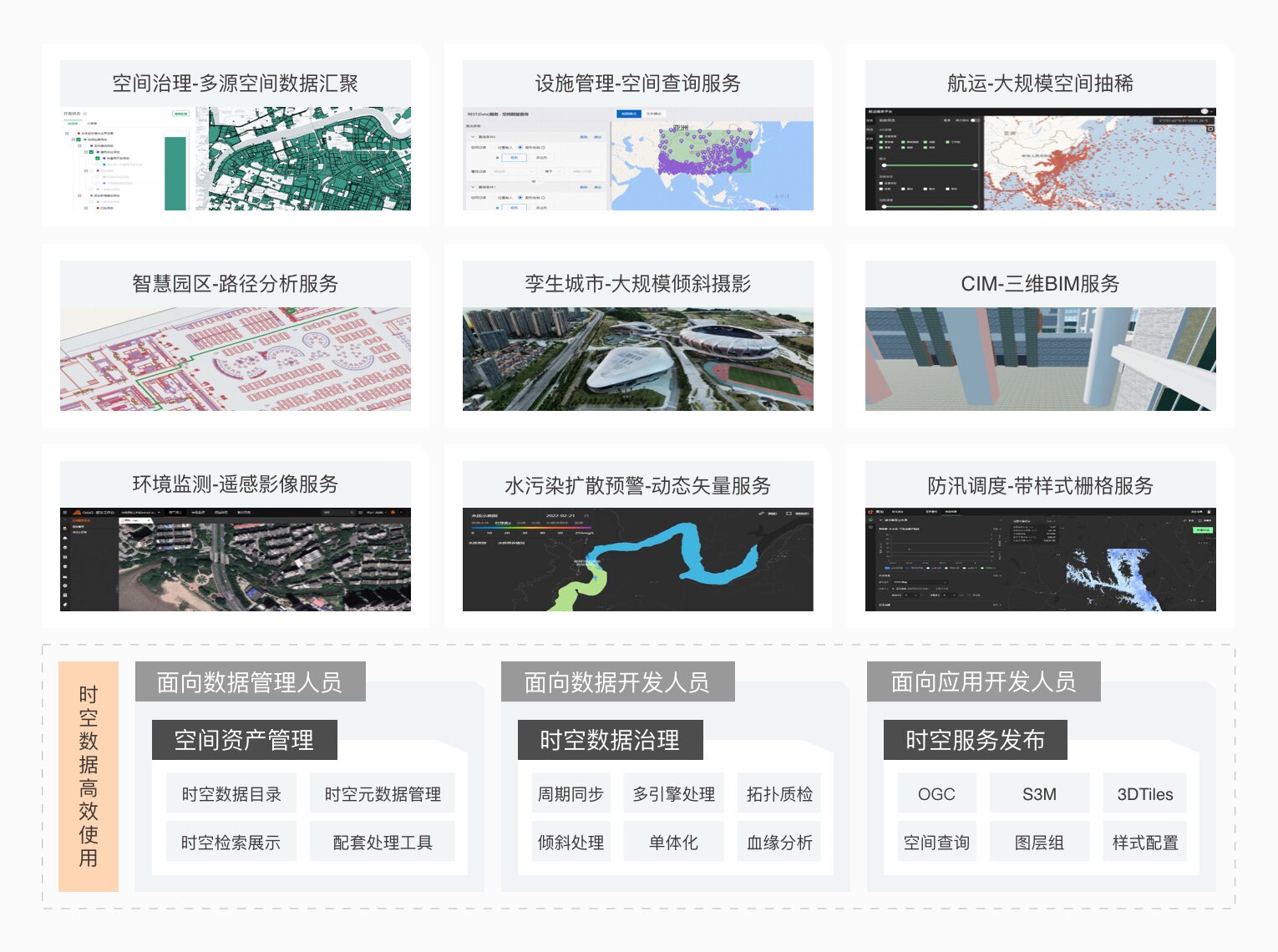Image resolution: width=1278 pixels, height=952 pixels.
Task: Click the 样式配置 tag
Action: click(1145, 843)
